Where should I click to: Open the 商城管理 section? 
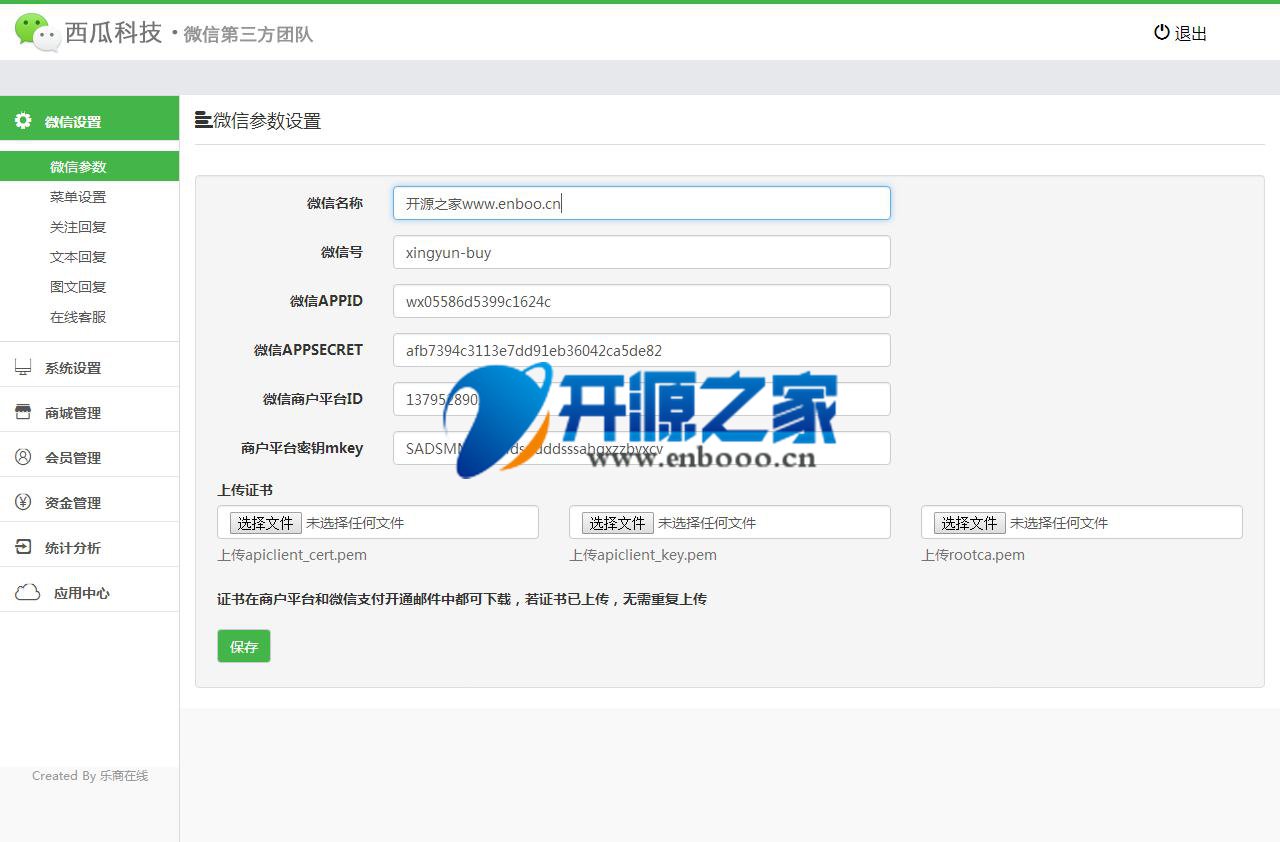(90, 412)
